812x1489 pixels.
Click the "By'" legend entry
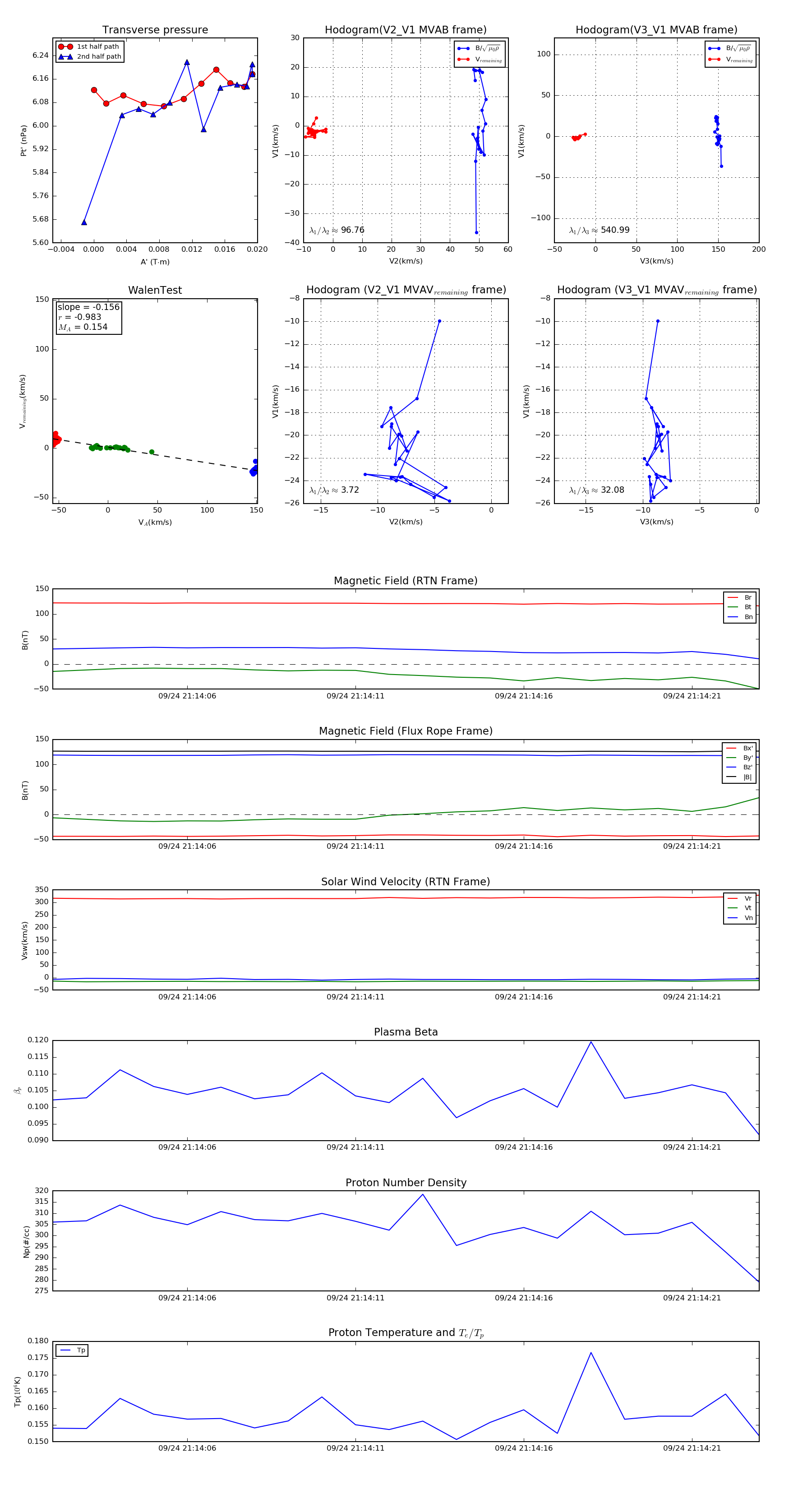click(x=739, y=758)
